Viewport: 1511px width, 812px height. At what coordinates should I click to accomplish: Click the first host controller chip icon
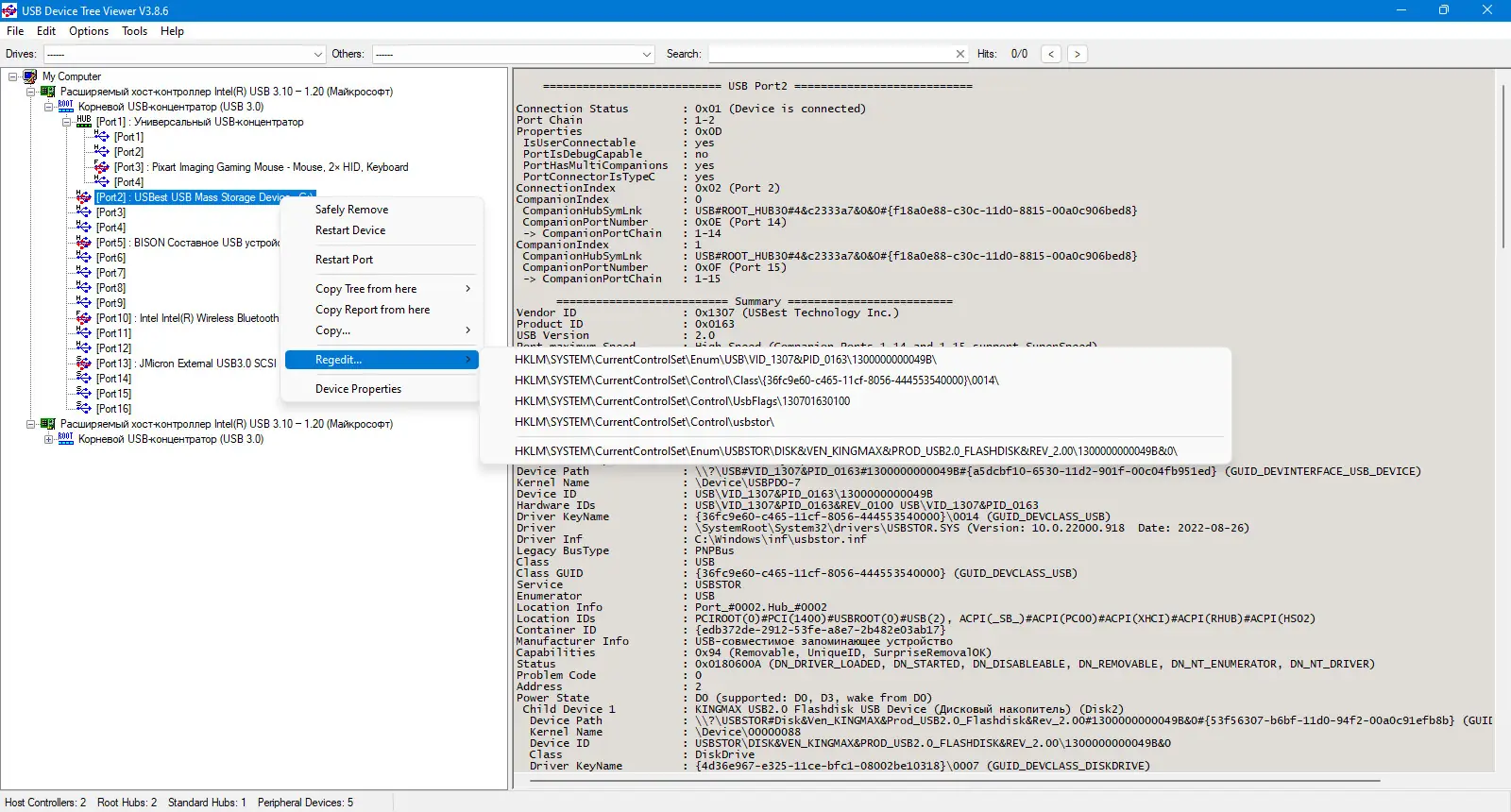pos(48,92)
